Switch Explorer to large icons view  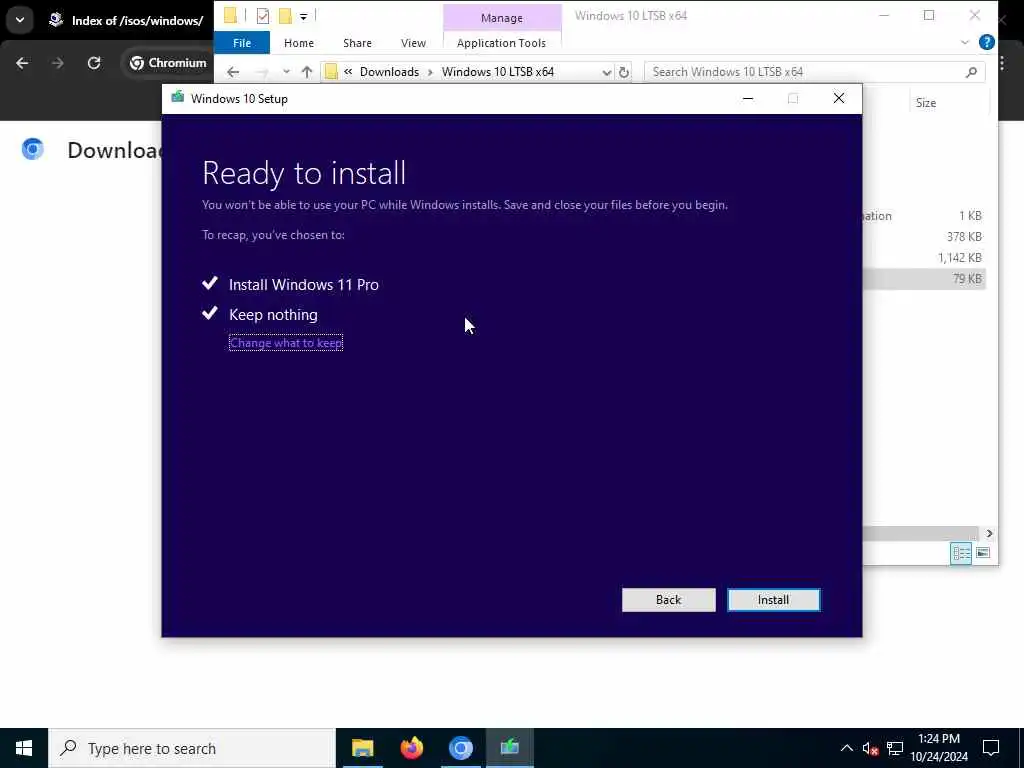(x=983, y=553)
